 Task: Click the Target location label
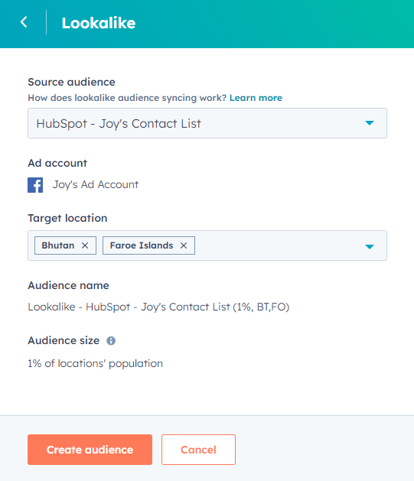click(x=67, y=218)
